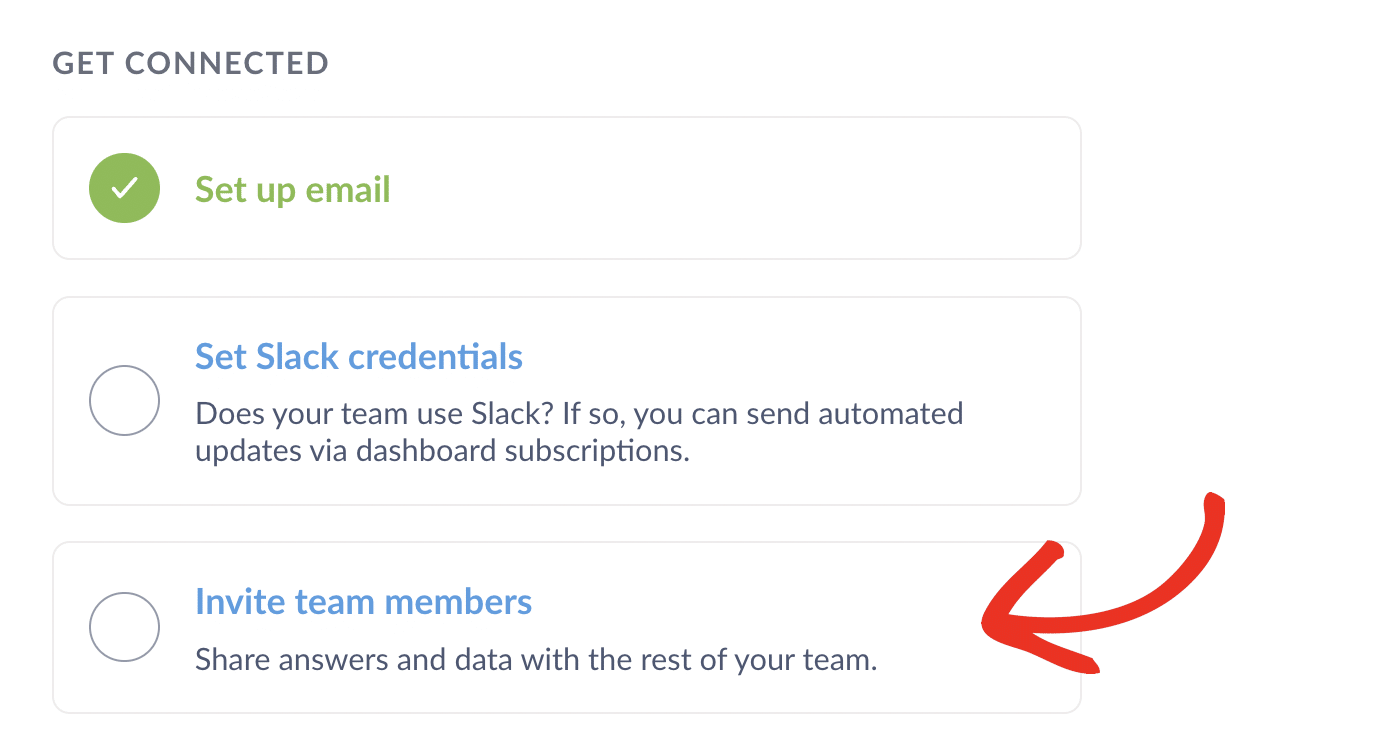Open the Set Slack credentials link
Viewport: 1400px width, 746px height.
click(x=358, y=356)
